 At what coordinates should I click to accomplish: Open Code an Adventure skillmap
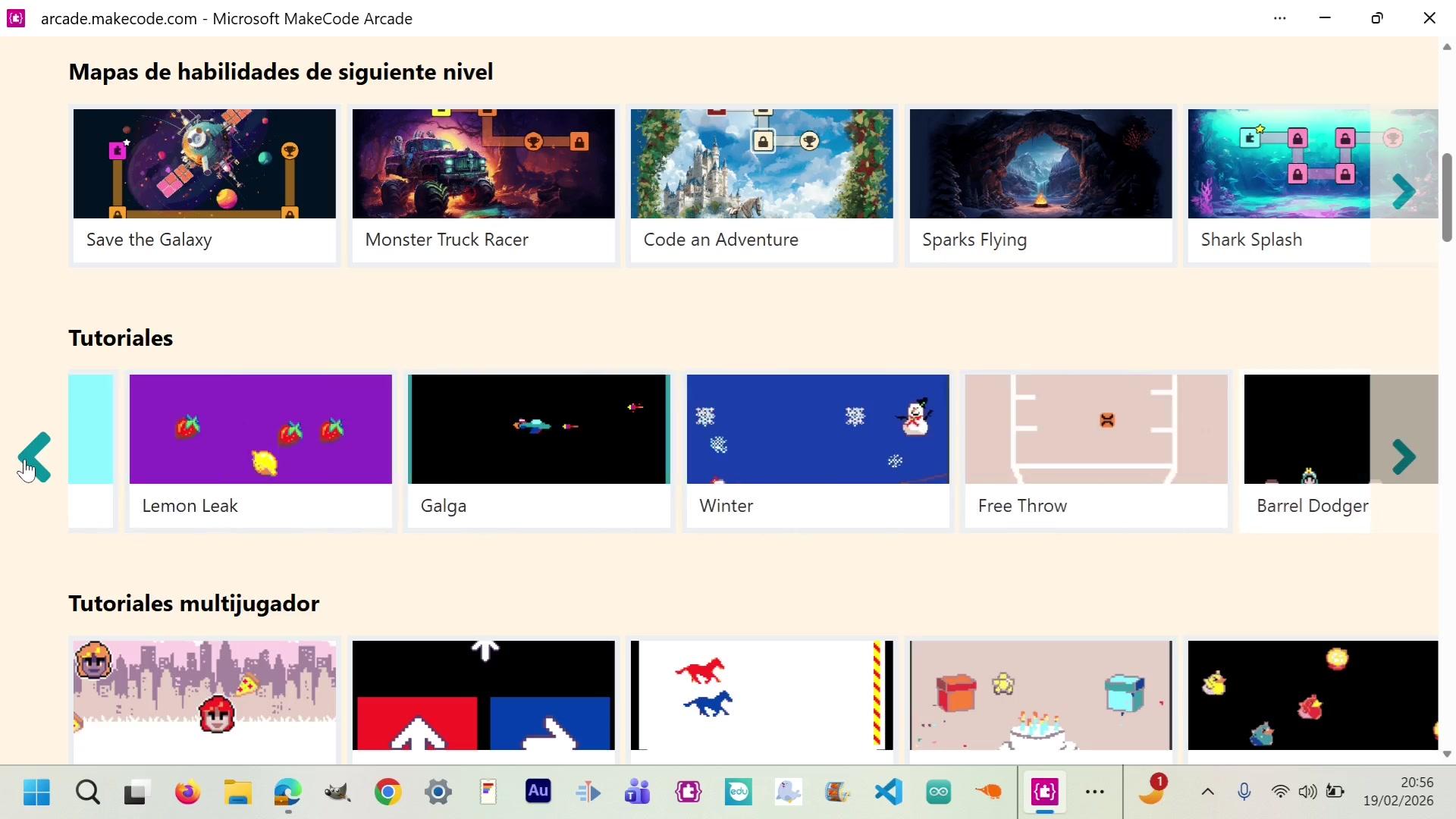[761, 185]
